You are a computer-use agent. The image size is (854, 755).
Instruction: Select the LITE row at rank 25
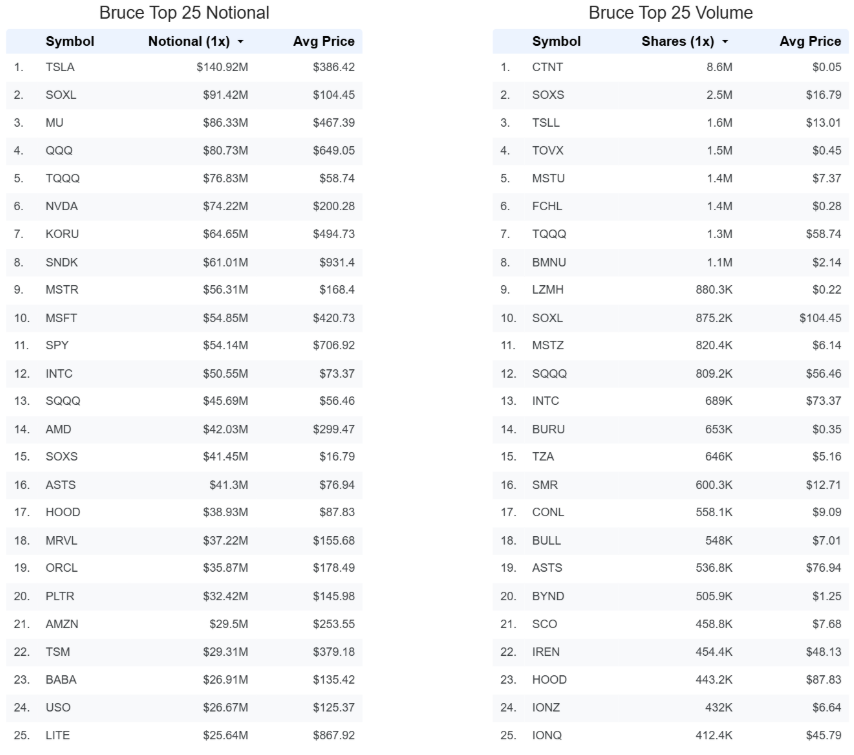(x=184, y=735)
